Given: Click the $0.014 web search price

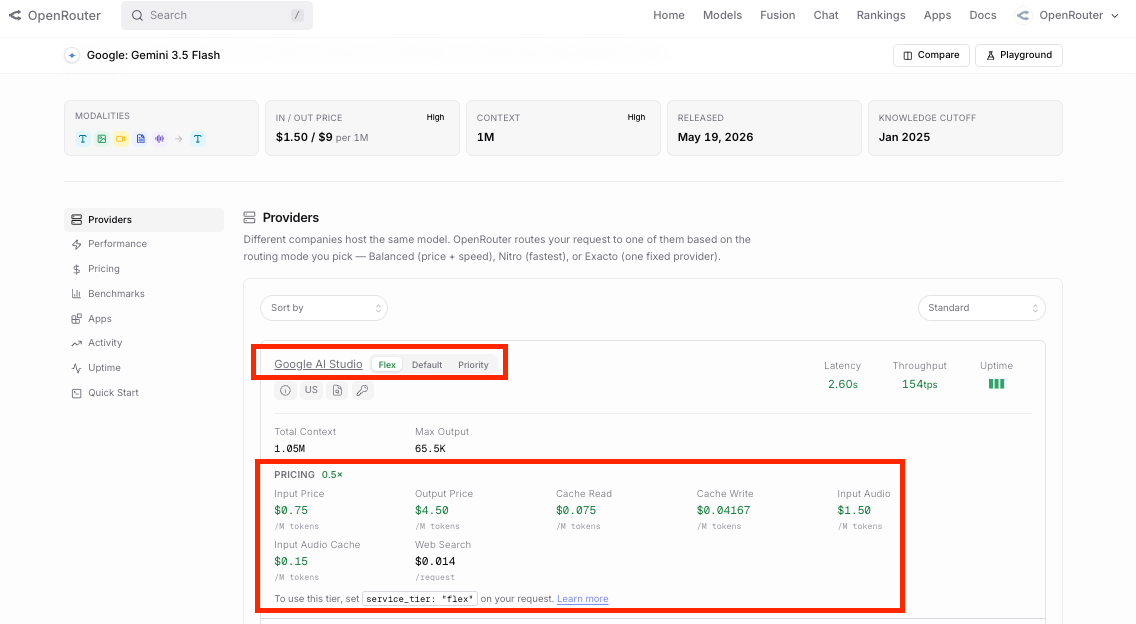Looking at the screenshot, I should [435, 562].
